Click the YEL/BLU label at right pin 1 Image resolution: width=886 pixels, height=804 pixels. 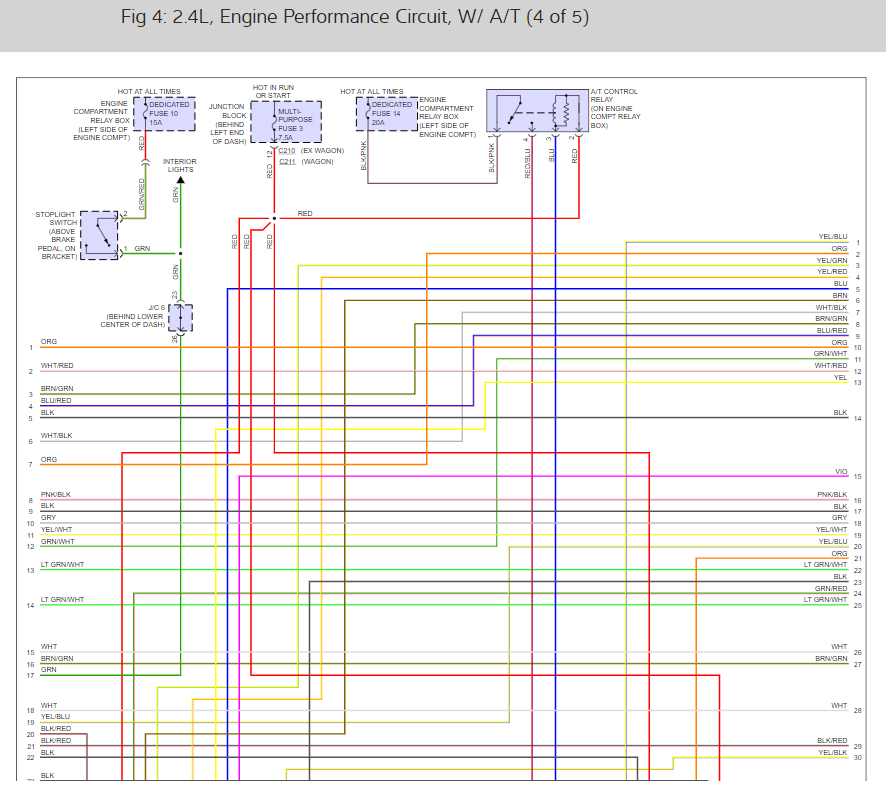(x=833, y=237)
